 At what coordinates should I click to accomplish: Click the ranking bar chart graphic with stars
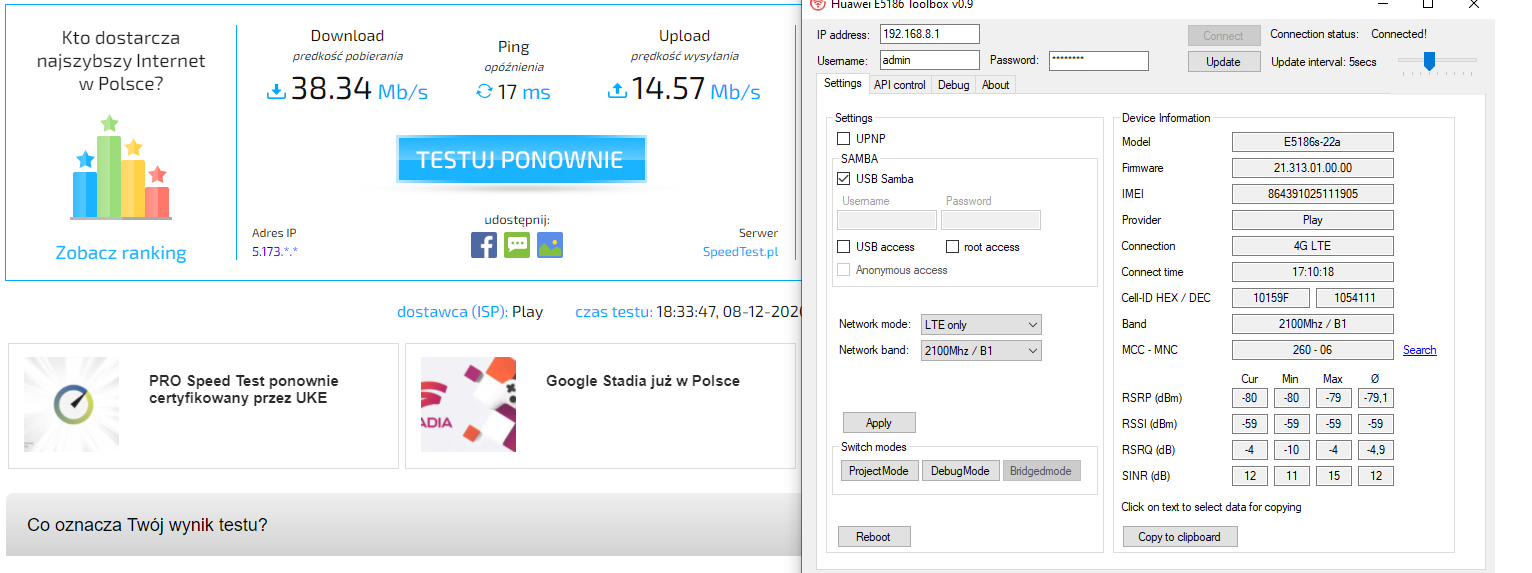(x=120, y=167)
